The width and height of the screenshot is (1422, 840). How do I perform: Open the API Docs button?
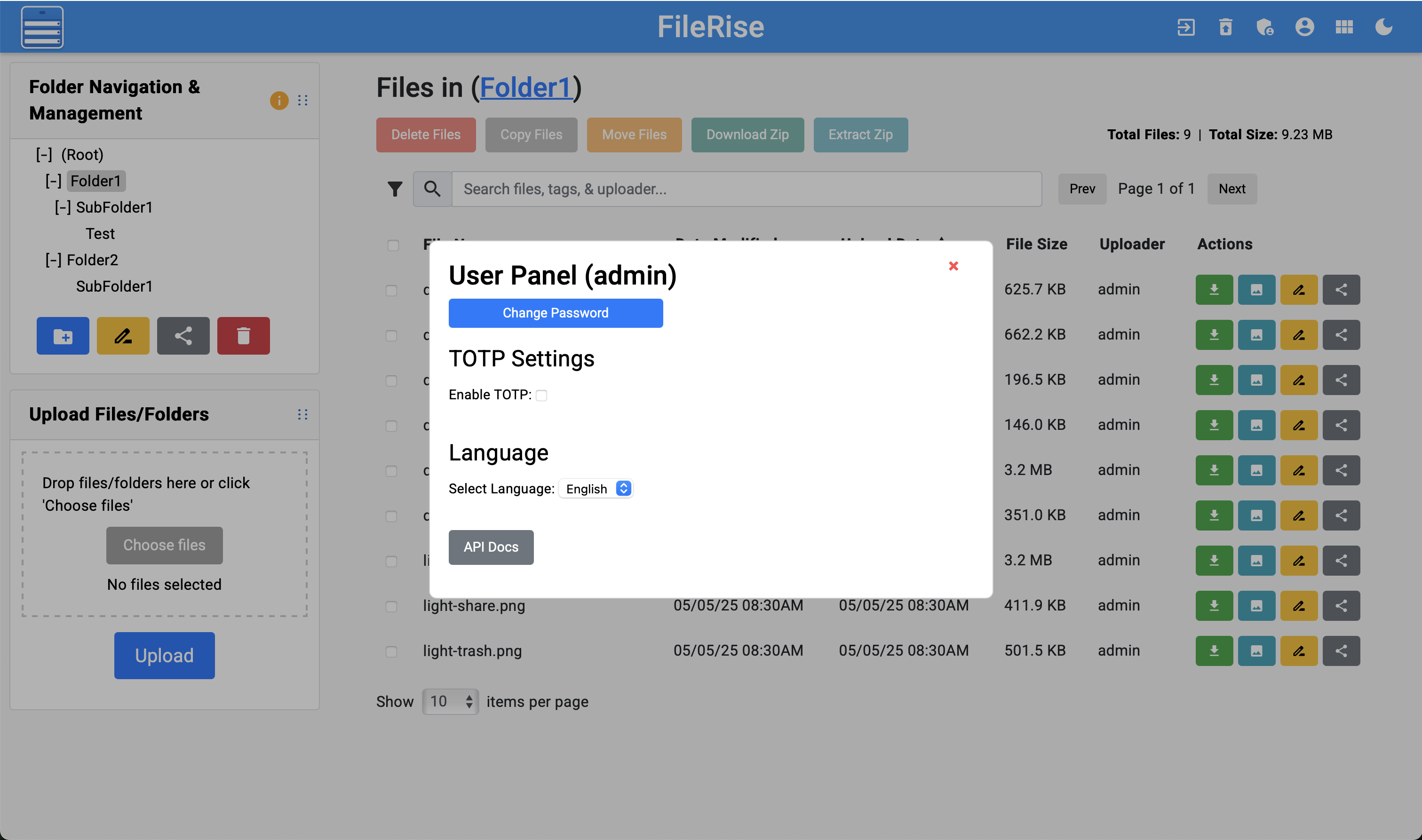point(491,547)
